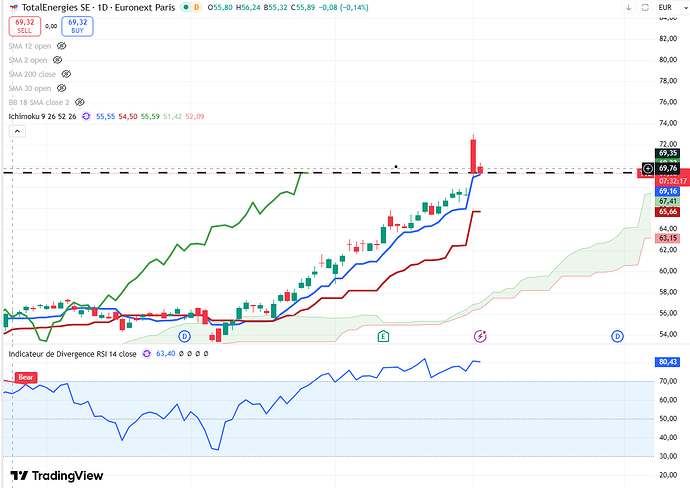Toggle visibility of SMA 200 close
690x488 pixels.
66,74
